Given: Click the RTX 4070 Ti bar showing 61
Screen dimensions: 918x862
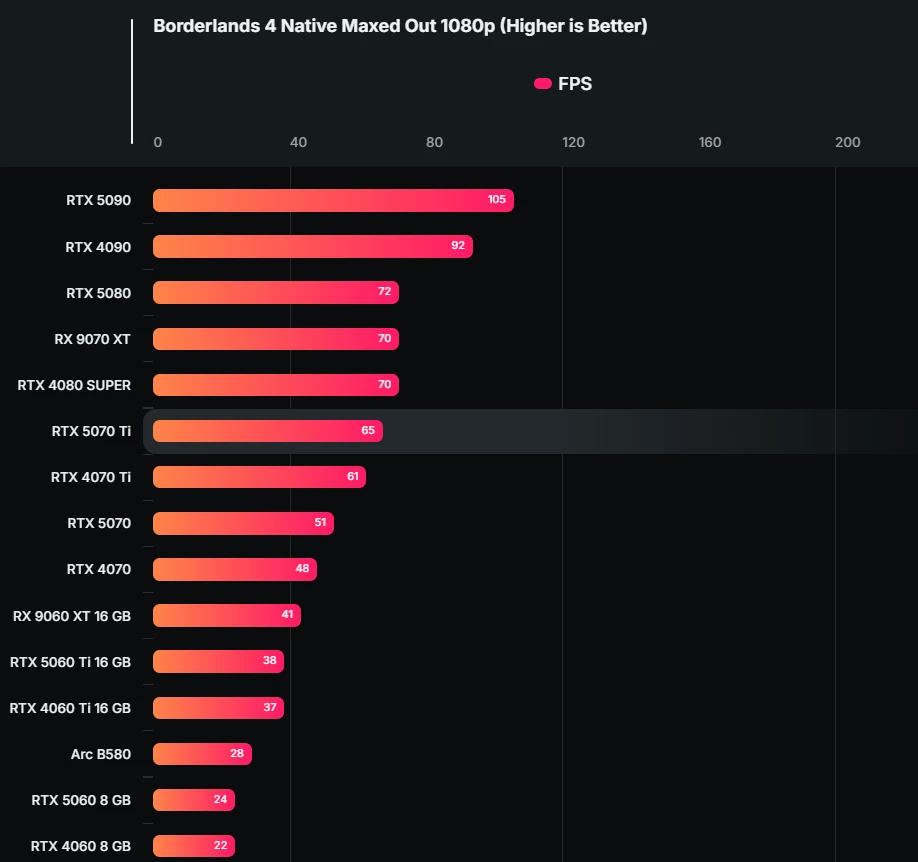Looking at the screenshot, I should [259, 477].
